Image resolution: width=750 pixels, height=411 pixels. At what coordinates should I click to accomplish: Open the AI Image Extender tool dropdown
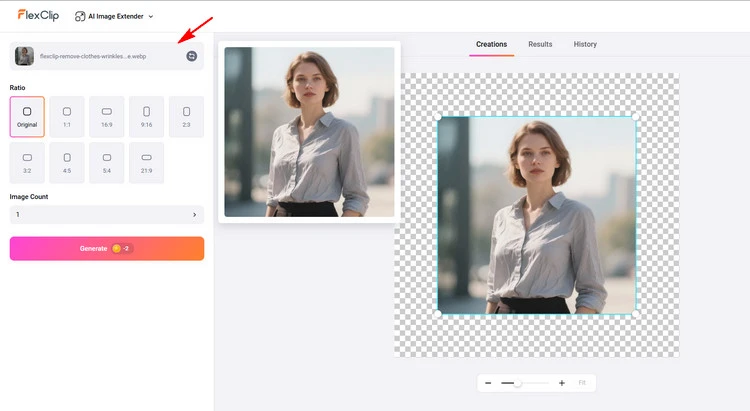(114, 17)
